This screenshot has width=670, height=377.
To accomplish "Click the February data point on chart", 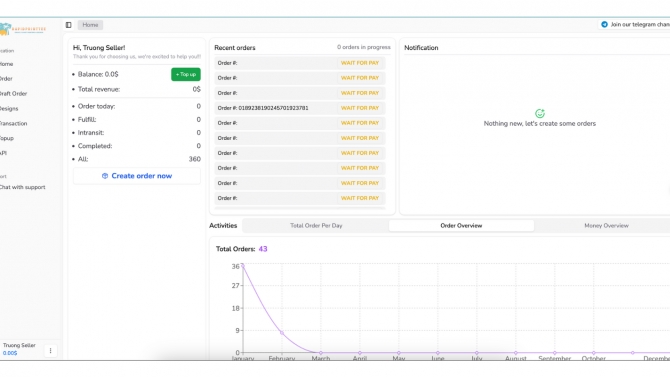I will click(x=282, y=333).
